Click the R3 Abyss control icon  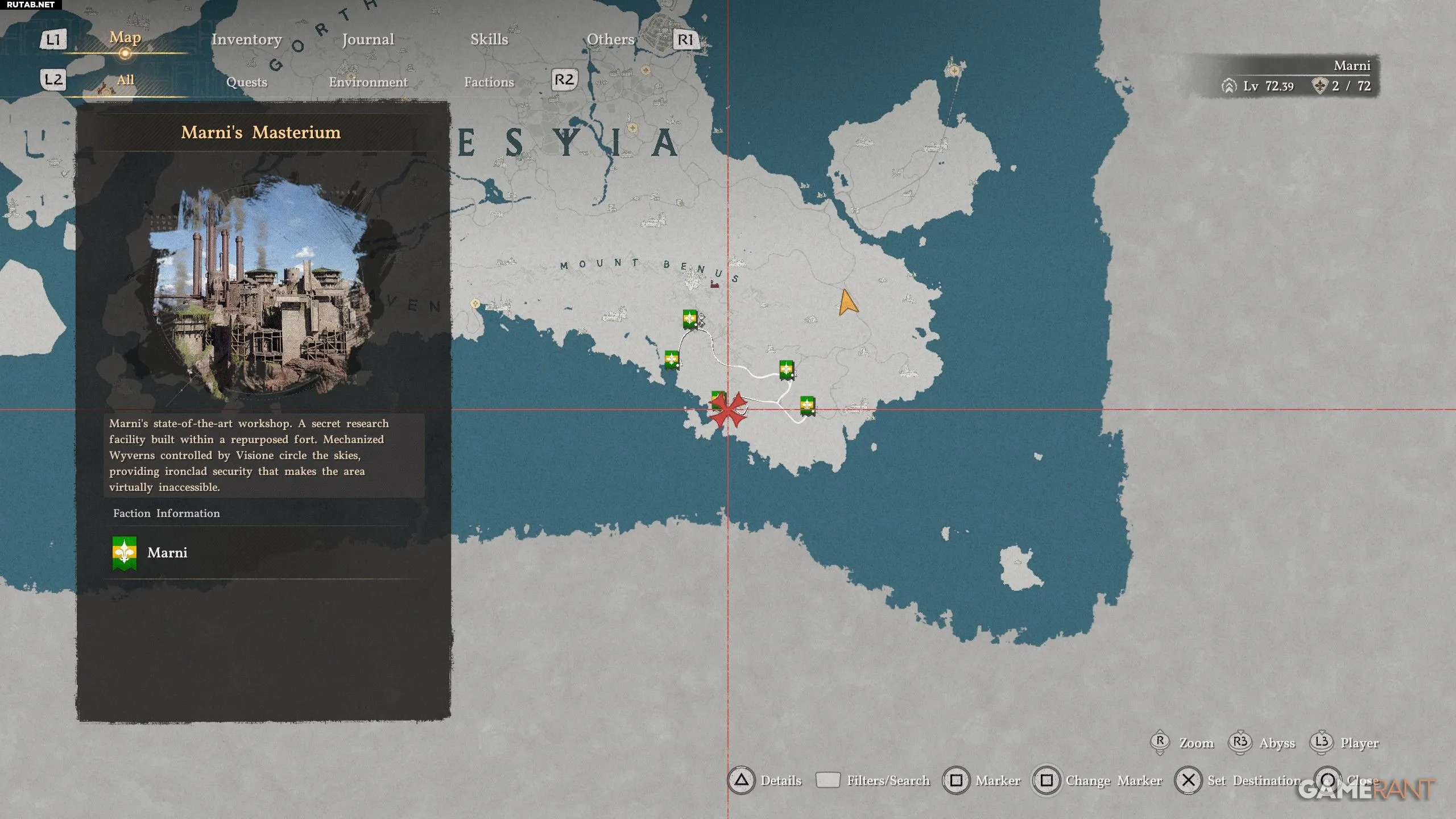[1240, 742]
